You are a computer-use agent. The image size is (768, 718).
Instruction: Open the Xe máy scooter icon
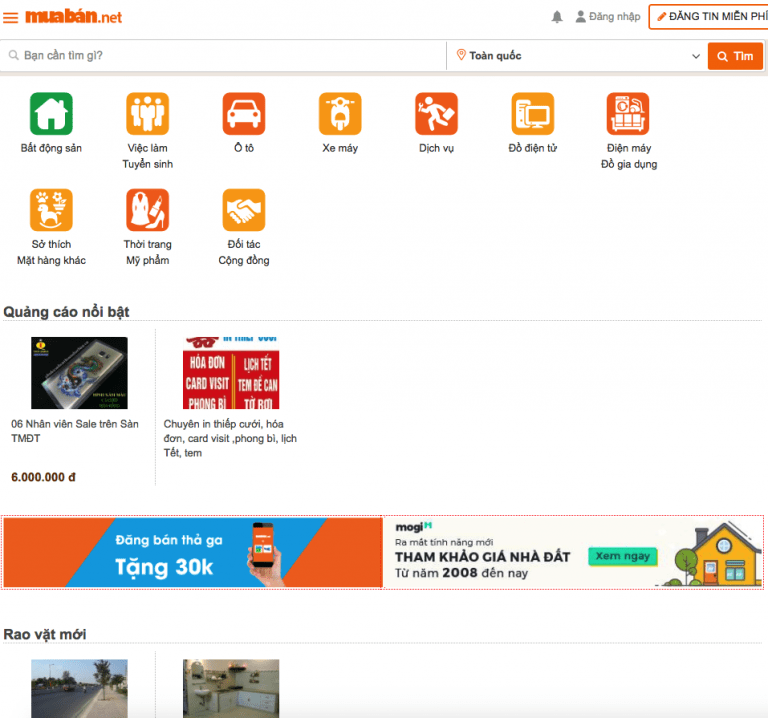[340, 114]
